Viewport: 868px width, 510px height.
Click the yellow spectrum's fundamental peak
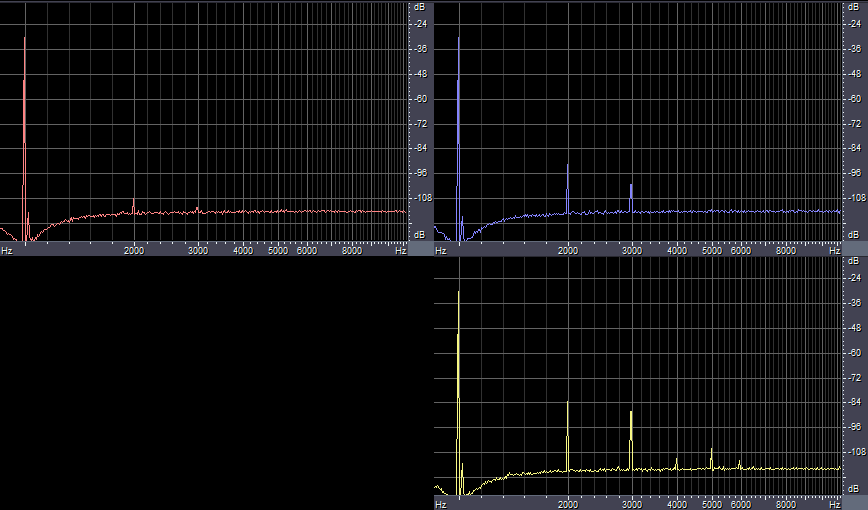[x=458, y=392]
